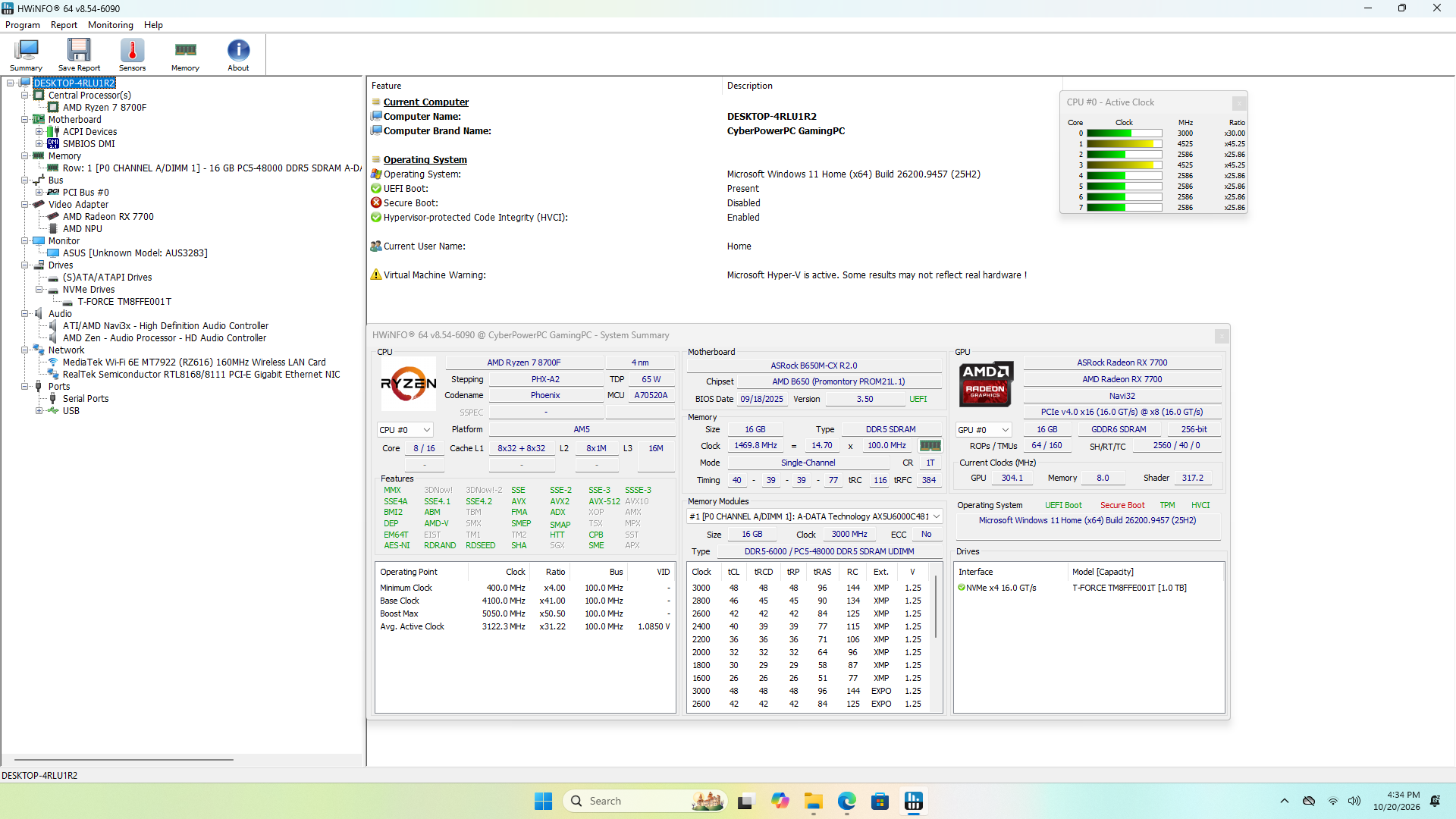1456x819 pixels.
Task: Open File Explorer from the taskbar
Action: 814,801
